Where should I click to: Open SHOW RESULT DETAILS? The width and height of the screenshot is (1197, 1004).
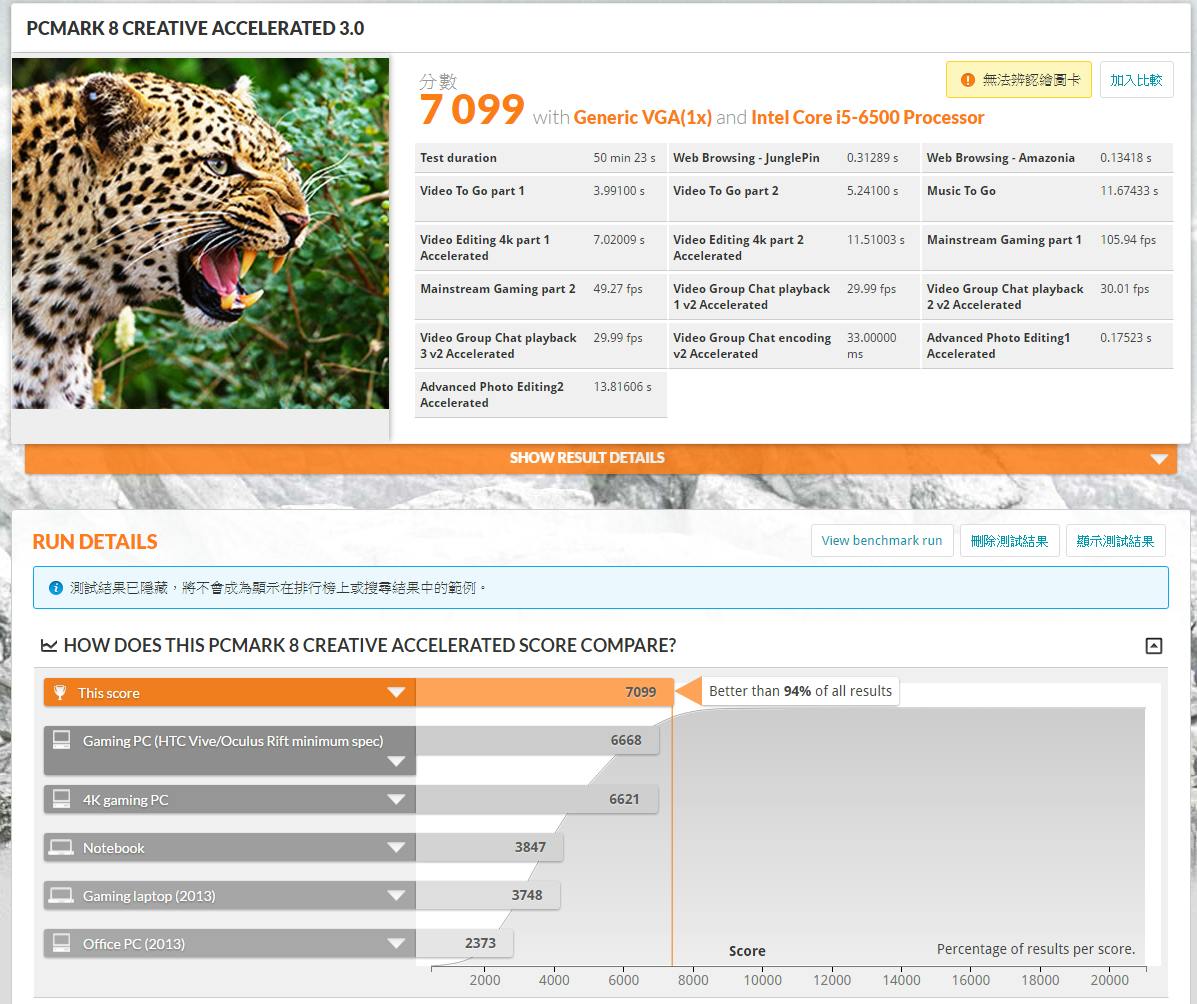click(601, 458)
